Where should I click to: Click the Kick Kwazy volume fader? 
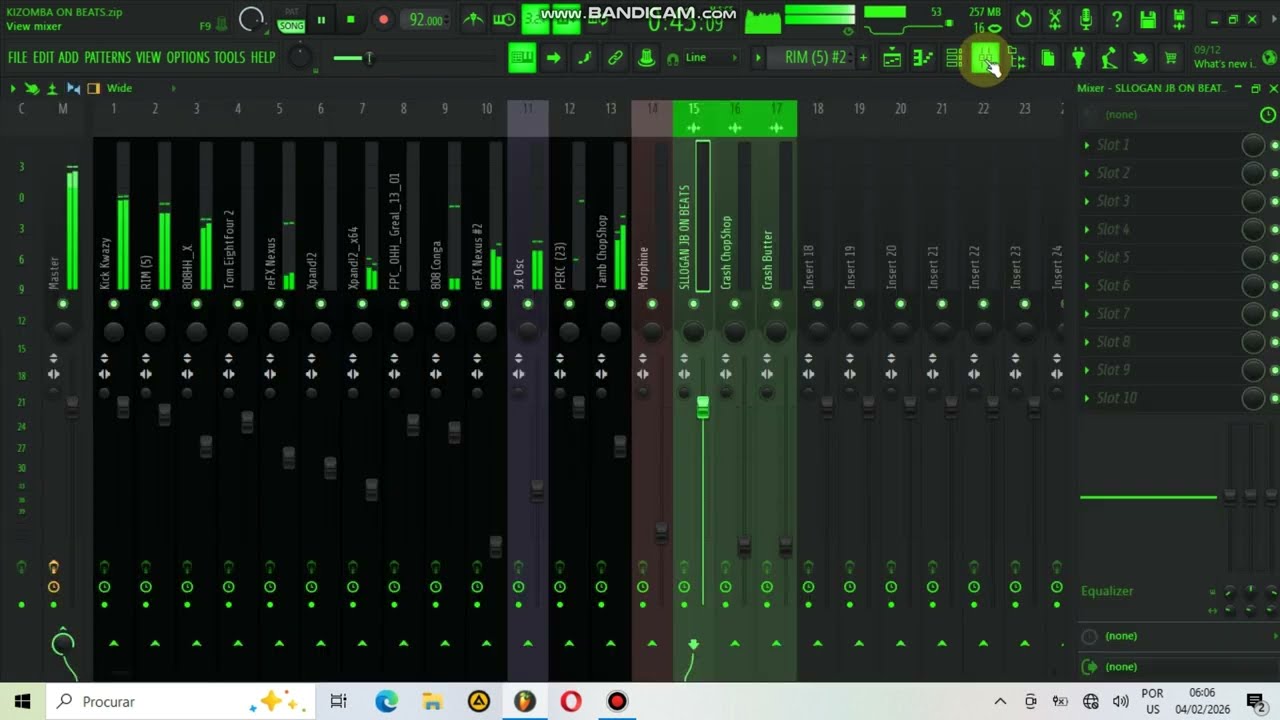pyautogui.click(x=124, y=407)
